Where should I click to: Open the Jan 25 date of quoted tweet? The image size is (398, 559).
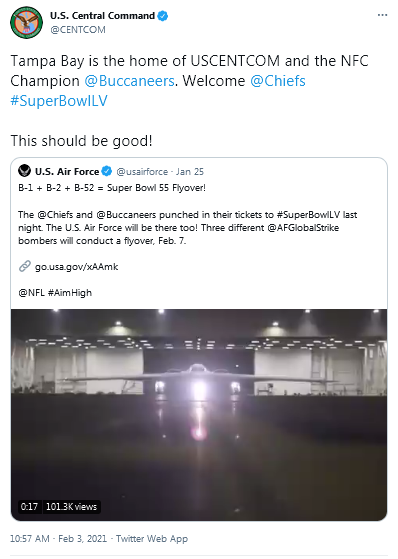pyautogui.click(x=190, y=172)
